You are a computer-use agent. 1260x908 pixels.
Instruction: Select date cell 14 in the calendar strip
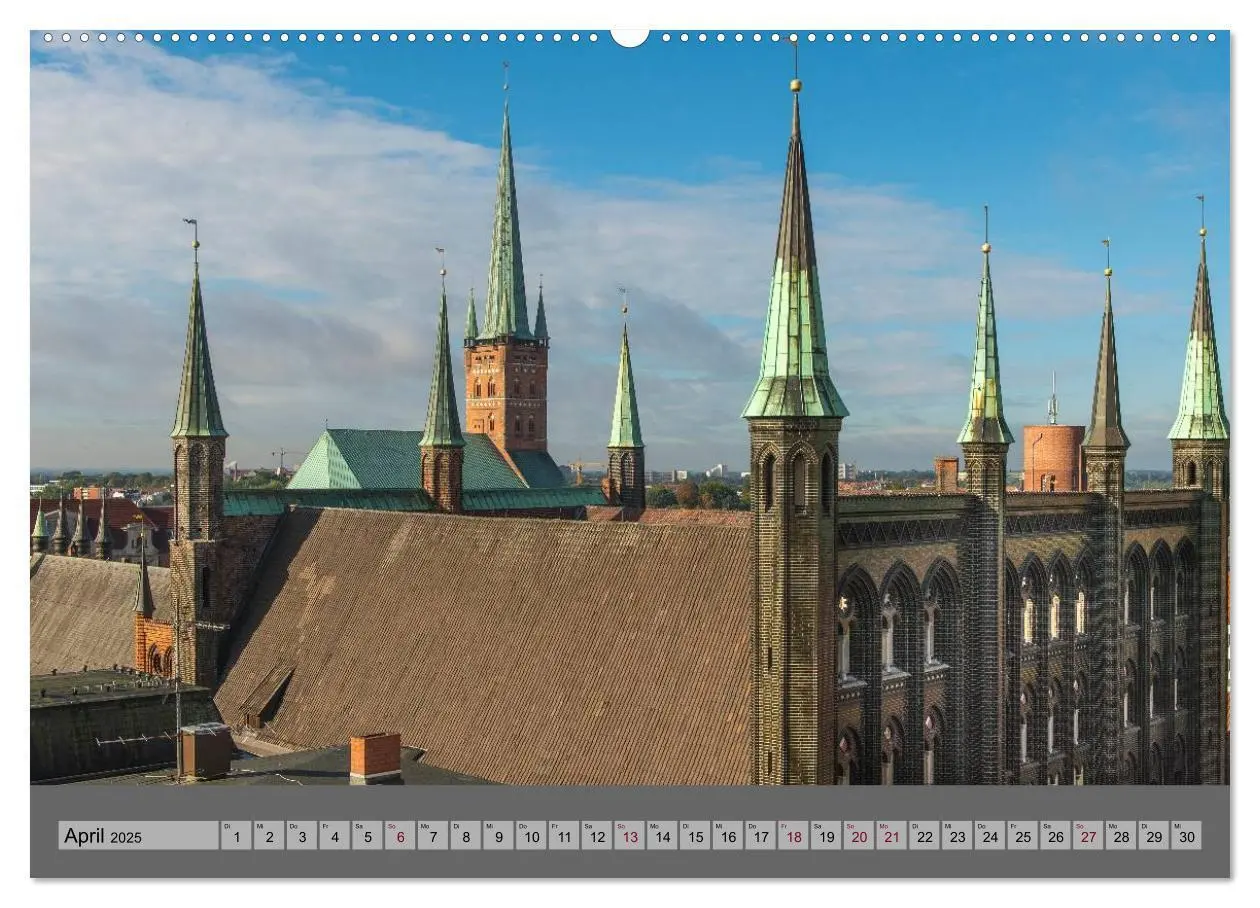(x=661, y=836)
